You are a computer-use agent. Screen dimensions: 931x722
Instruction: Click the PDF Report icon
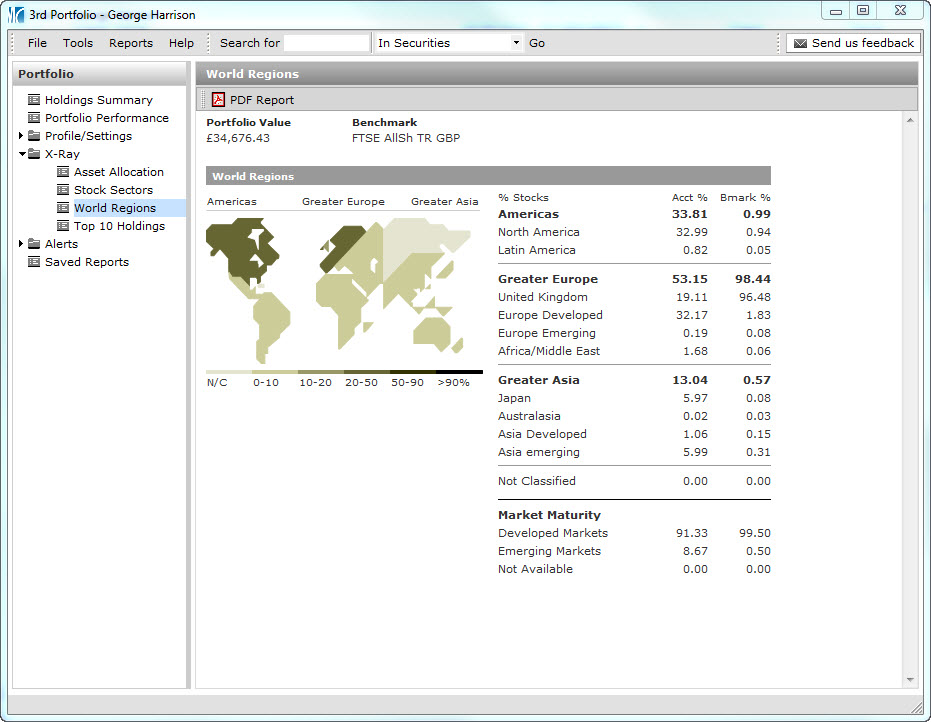(x=218, y=100)
